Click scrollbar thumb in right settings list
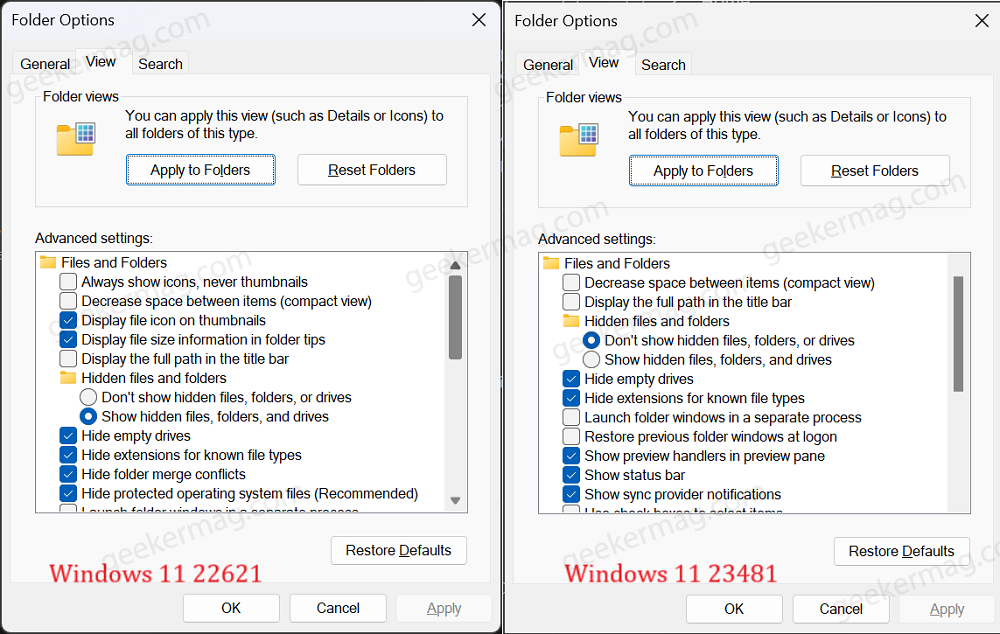 (x=959, y=334)
